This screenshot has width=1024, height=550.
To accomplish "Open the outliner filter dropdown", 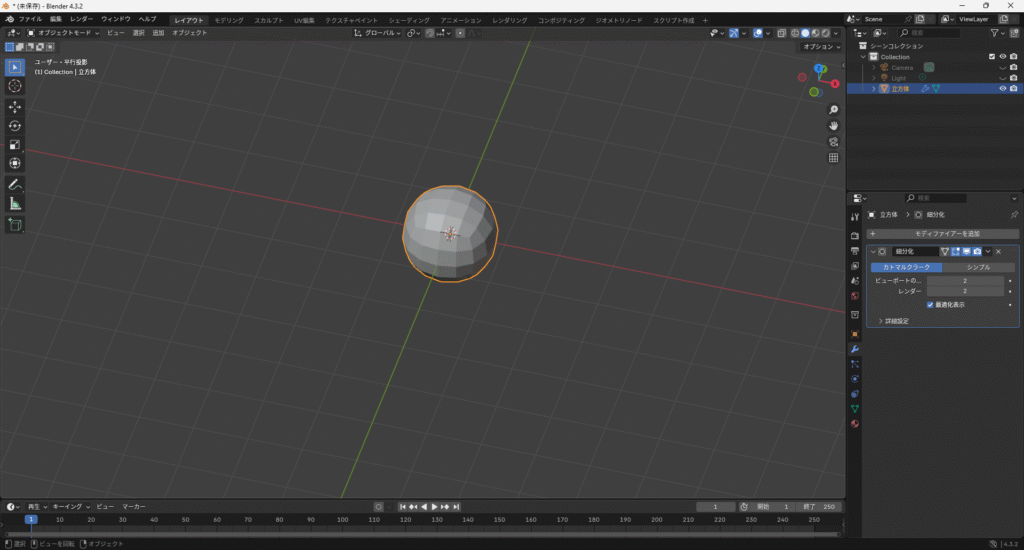I will click(997, 33).
